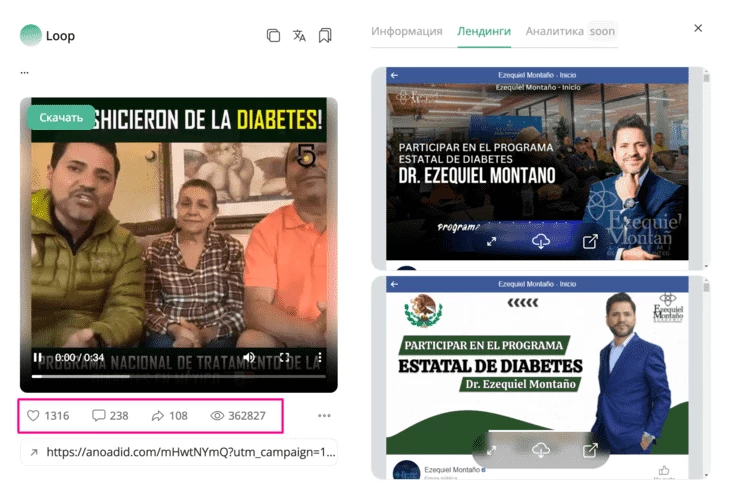Click the thumbs up icon in second landing
Screen dimensions: 730x502
tap(664, 470)
